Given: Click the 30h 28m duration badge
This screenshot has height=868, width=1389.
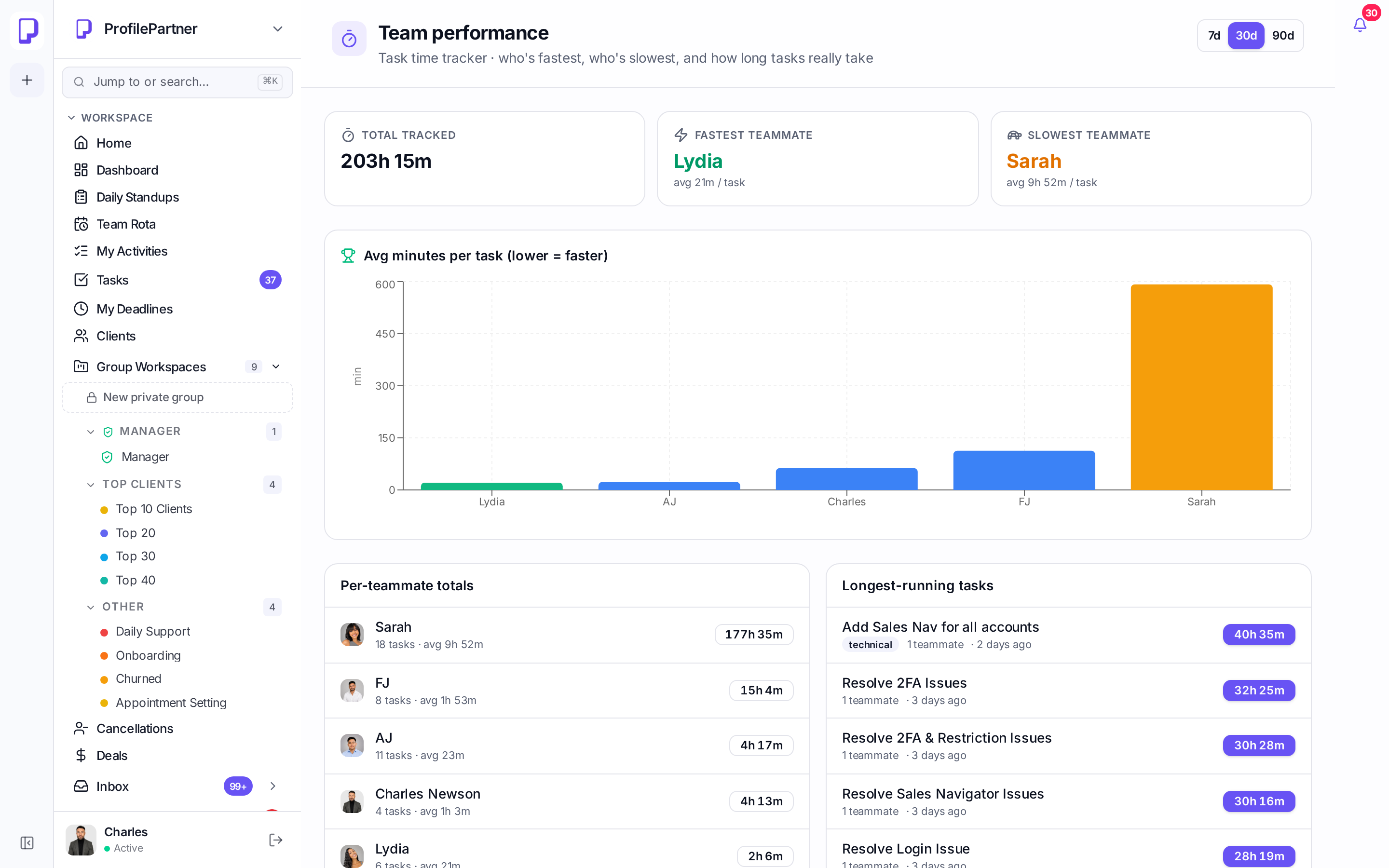Looking at the screenshot, I should [x=1259, y=746].
